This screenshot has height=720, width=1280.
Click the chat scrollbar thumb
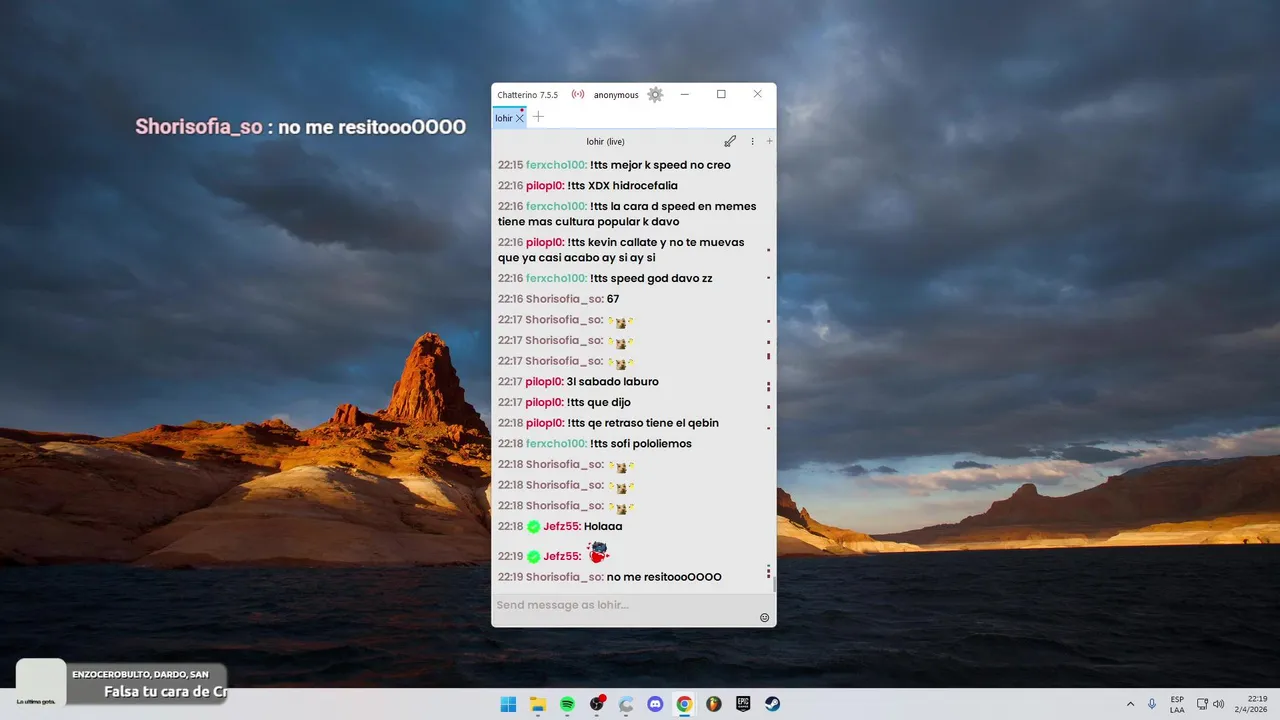(x=774, y=584)
